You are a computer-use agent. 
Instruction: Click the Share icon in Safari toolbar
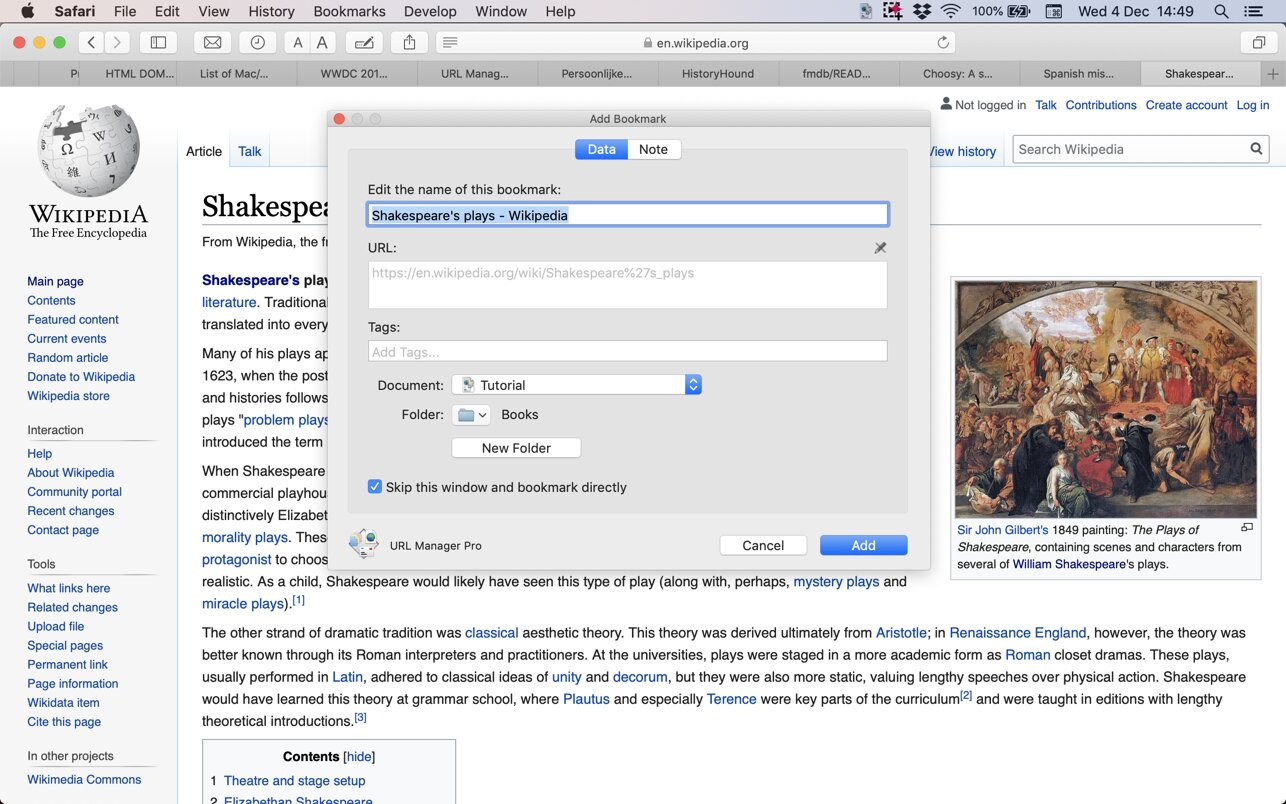(409, 42)
